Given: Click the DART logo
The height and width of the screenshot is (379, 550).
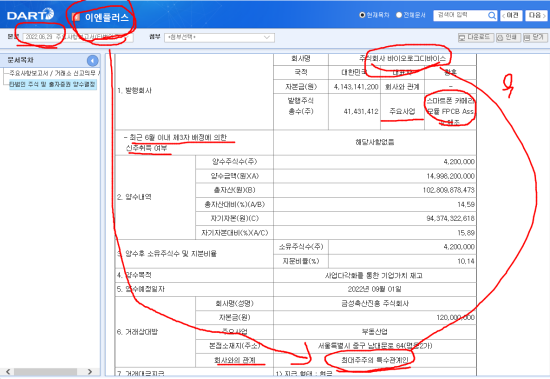Looking at the screenshot, I should [x=30, y=15].
